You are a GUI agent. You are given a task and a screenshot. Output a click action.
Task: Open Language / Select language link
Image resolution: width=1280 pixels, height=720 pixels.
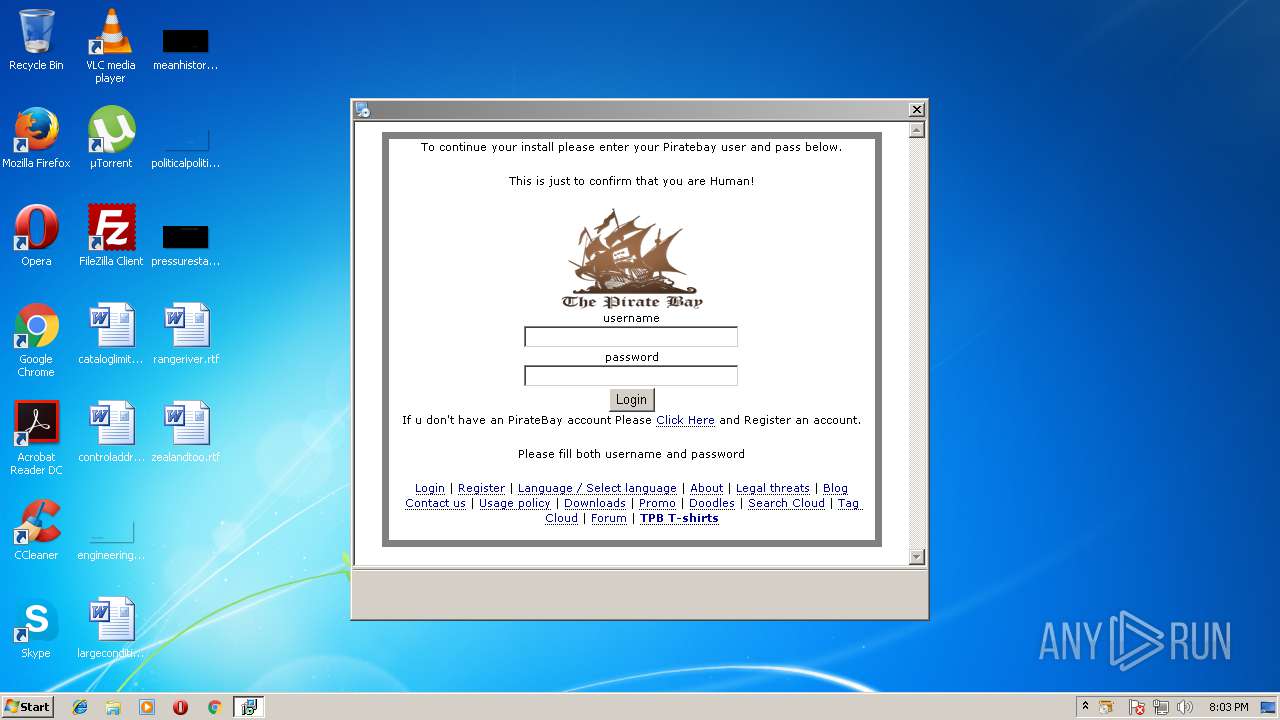click(x=597, y=488)
